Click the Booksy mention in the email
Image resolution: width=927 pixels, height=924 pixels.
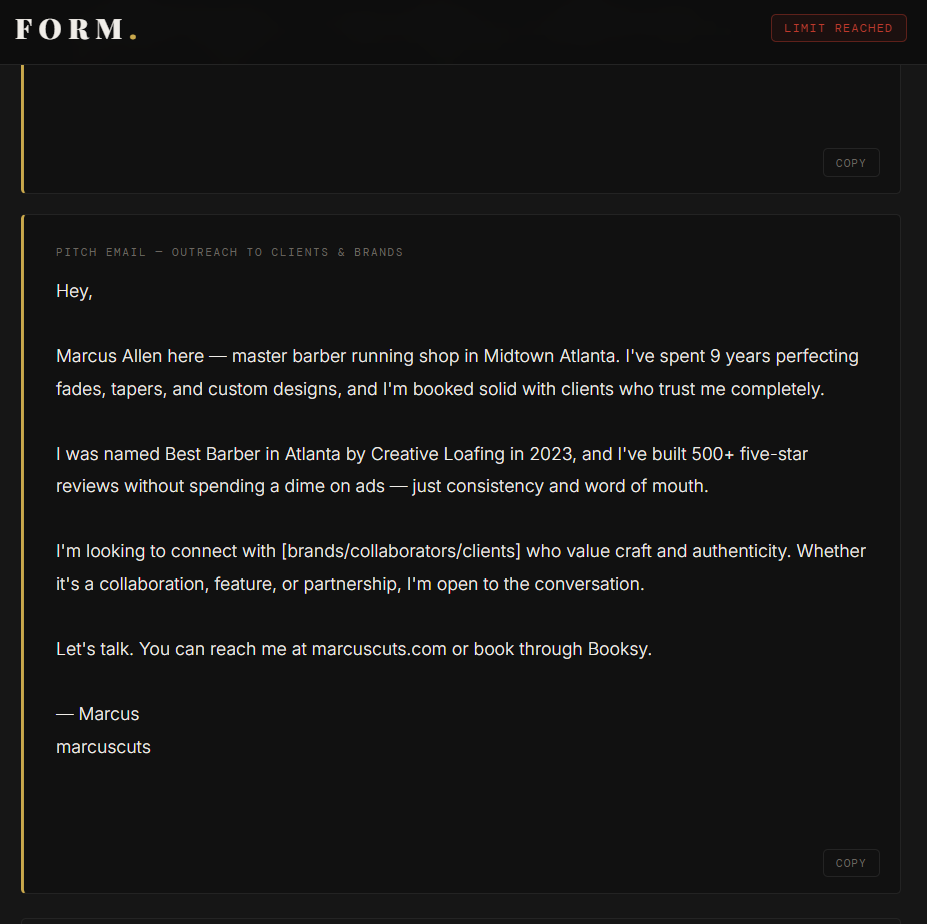coord(618,648)
